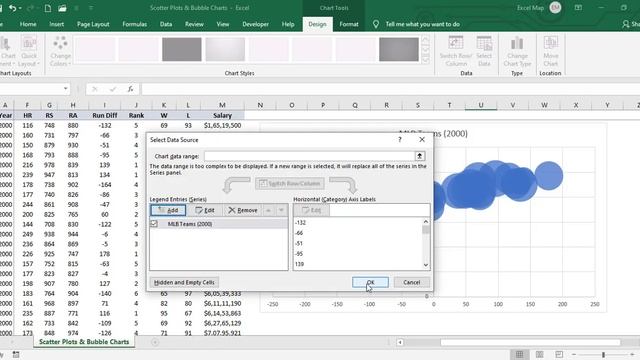Click the range collapse icon beside Chart data range
Viewport: 640px width, 360px height.
pyautogui.click(x=420, y=156)
